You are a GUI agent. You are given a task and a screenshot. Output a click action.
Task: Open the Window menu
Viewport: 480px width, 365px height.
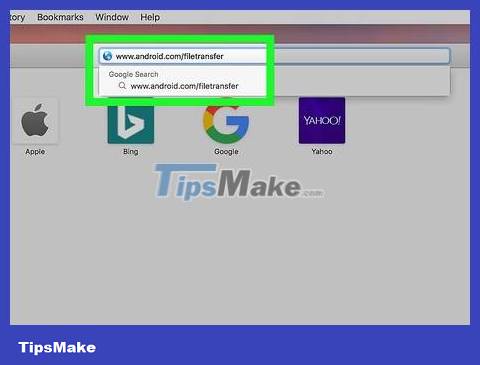coord(112,17)
